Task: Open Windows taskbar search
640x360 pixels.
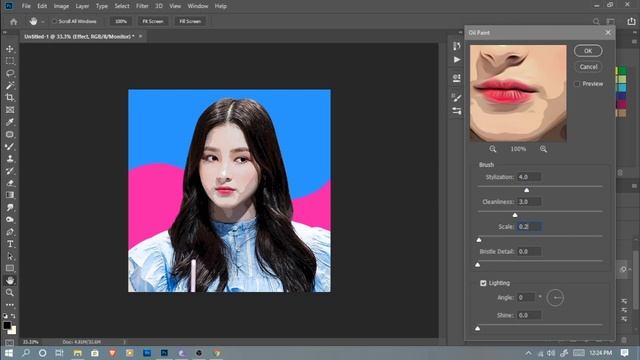Action: (26, 353)
